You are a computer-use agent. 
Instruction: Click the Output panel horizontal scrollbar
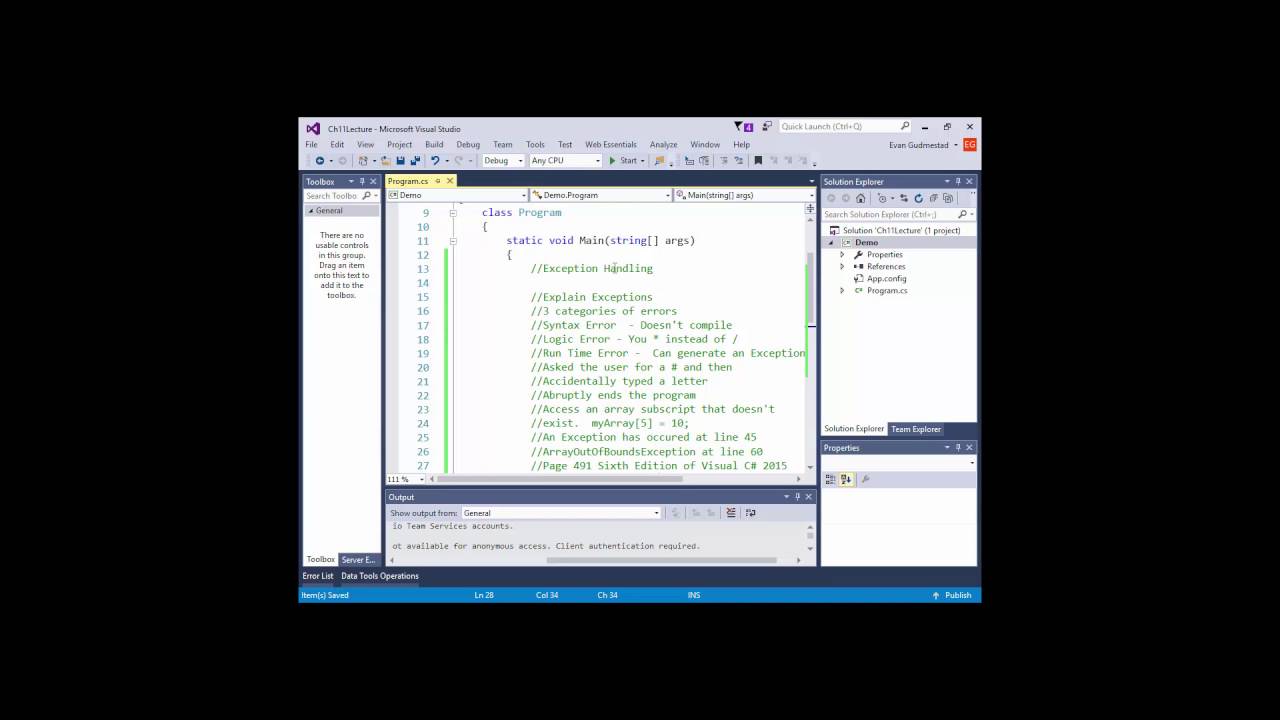click(x=661, y=560)
